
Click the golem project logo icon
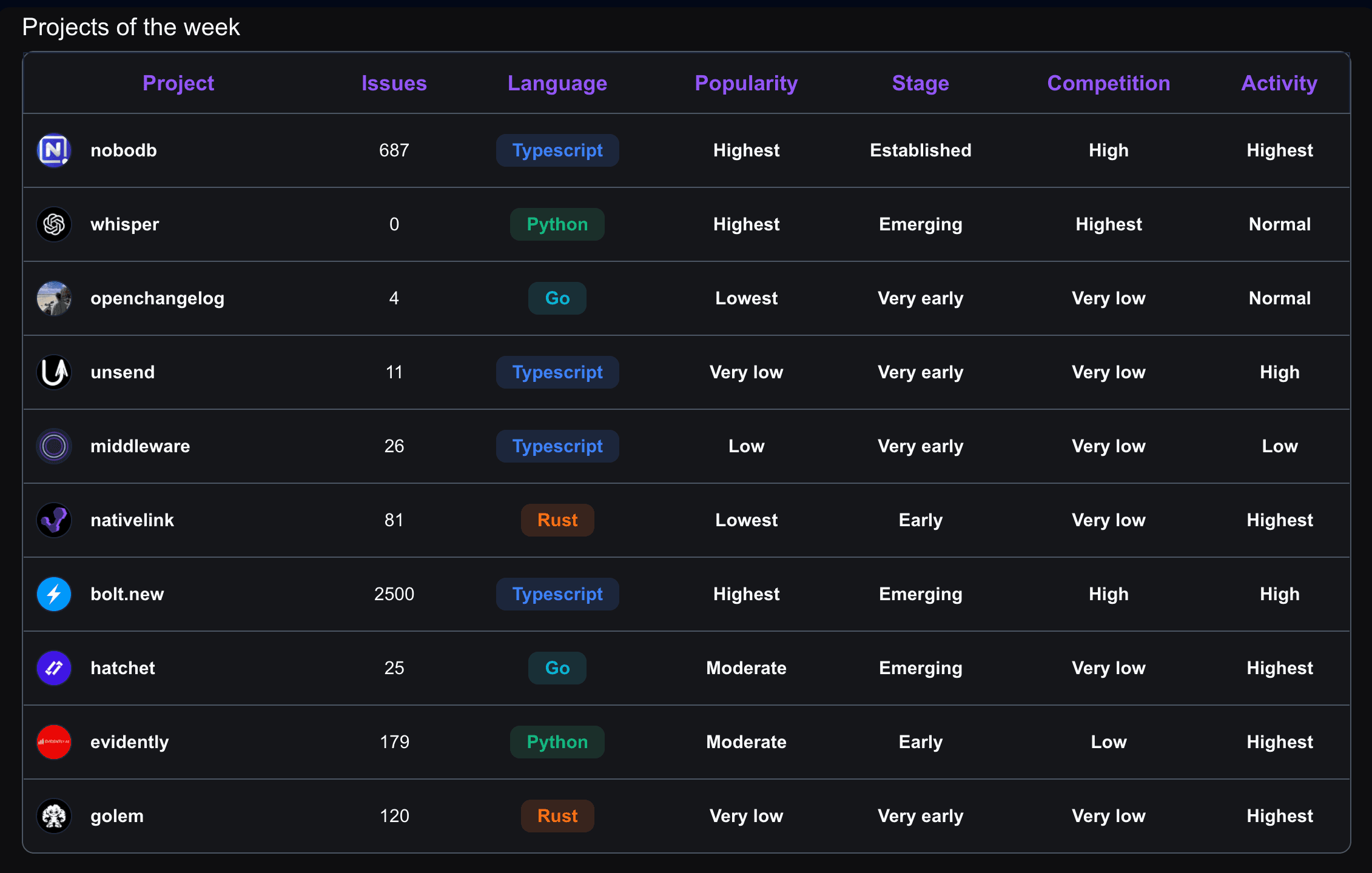click(x=54, y=816)
